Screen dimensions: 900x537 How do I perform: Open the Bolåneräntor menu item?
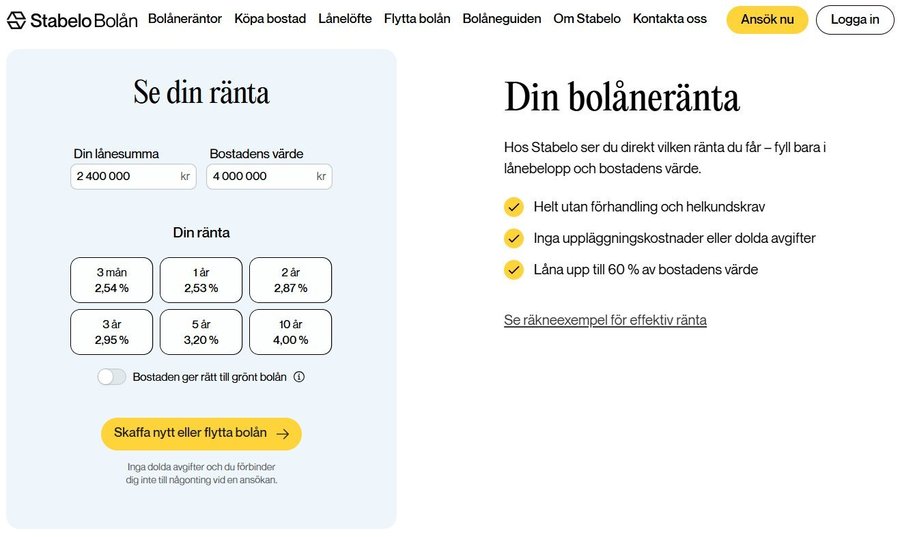[185, 19]
